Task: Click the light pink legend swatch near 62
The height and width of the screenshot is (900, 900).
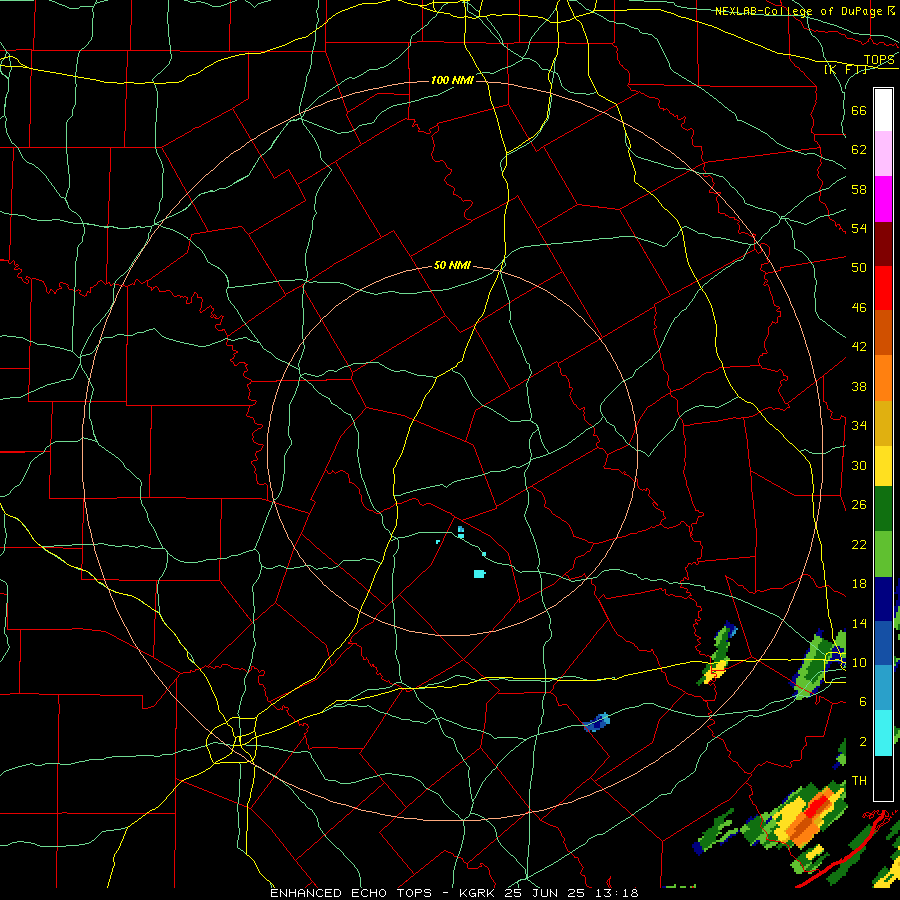Action: (x=883, y=153)
